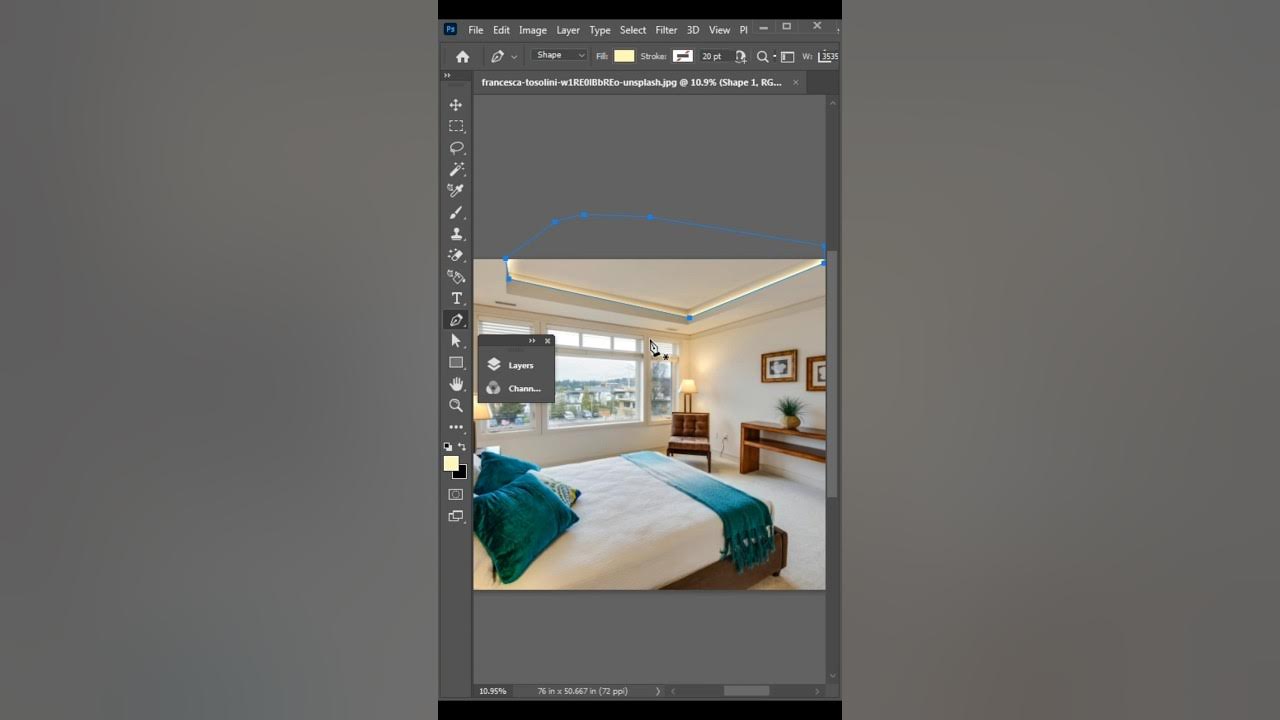Select the Hand tool
1280x720 pixels.
[x=456, y=384]
